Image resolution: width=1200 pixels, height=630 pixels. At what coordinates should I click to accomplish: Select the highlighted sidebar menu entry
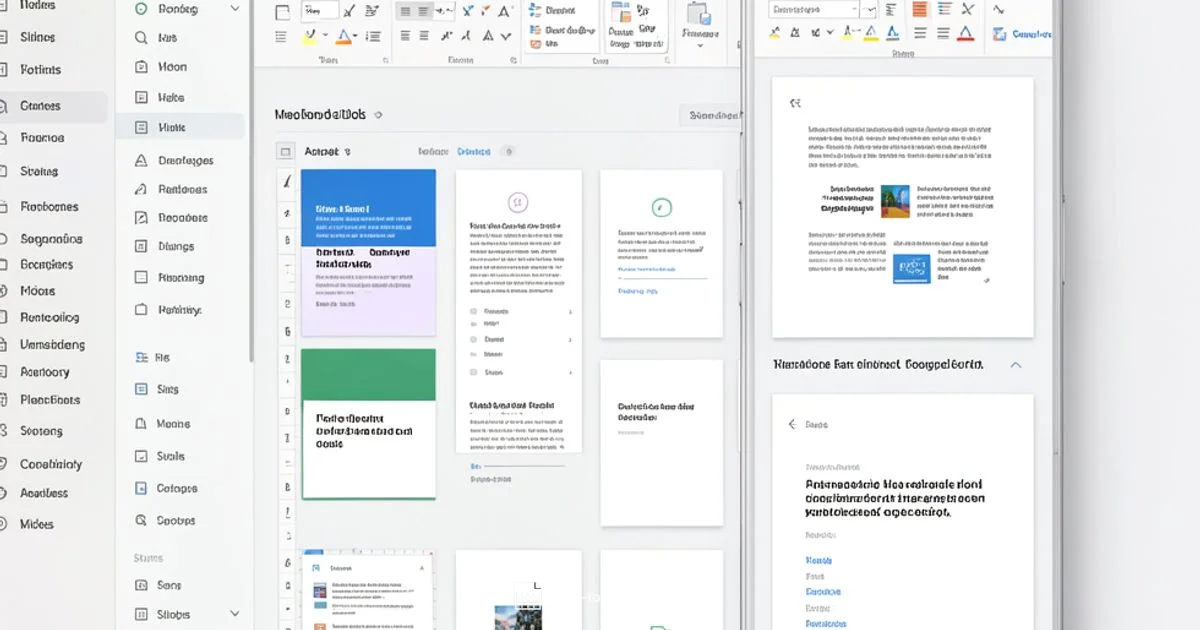[x=180, y=127]
